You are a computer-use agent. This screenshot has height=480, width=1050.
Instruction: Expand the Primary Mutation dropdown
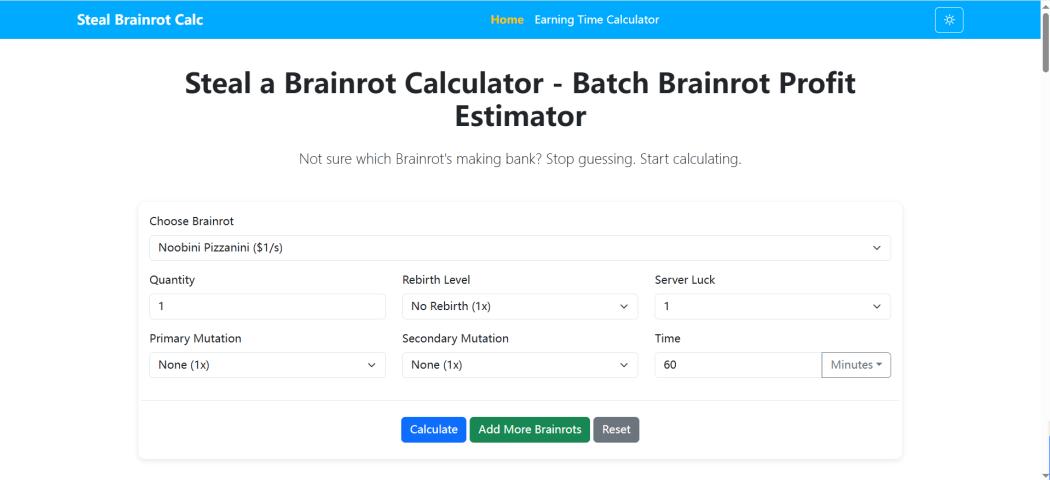coord(267,365)
